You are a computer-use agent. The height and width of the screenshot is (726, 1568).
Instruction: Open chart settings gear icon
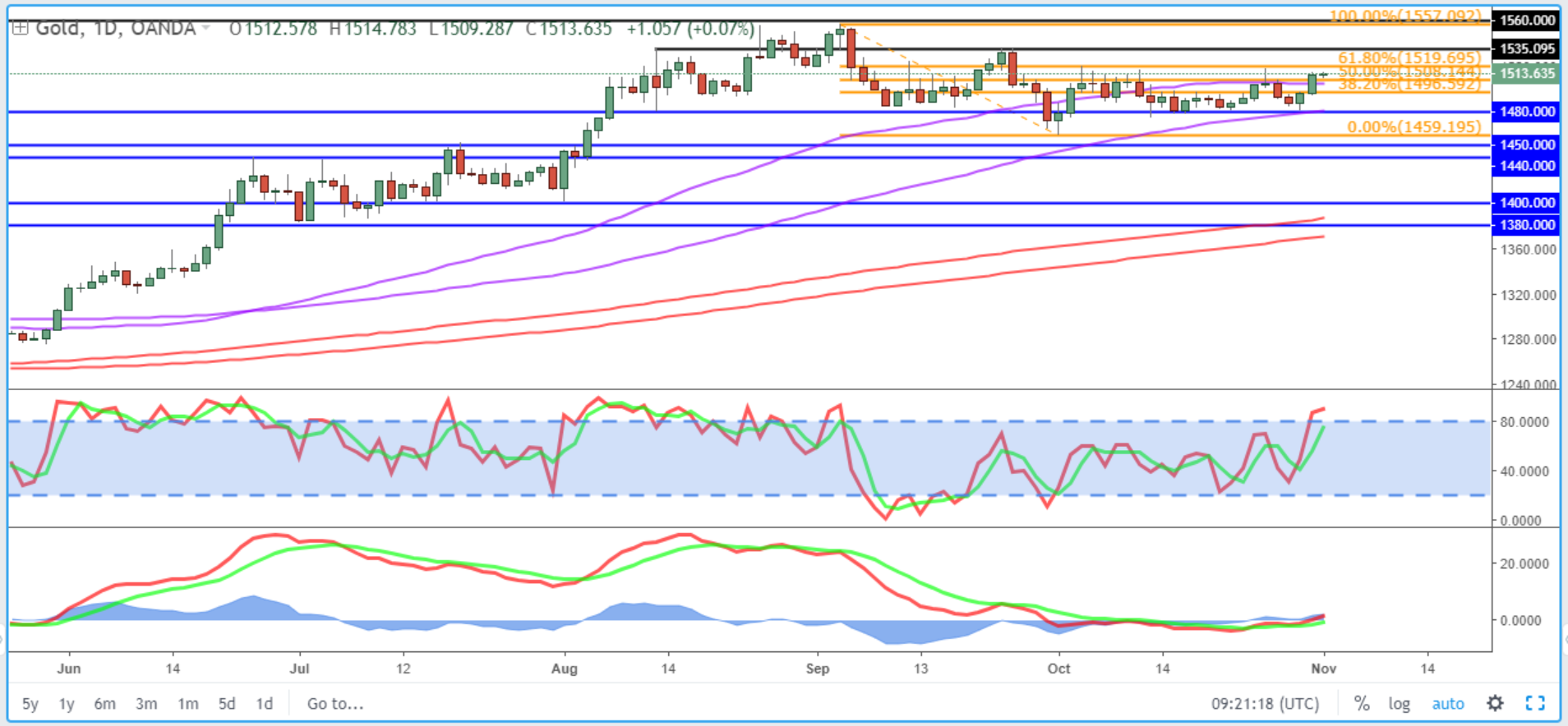pyautogui.click(x=1495, y=703)
